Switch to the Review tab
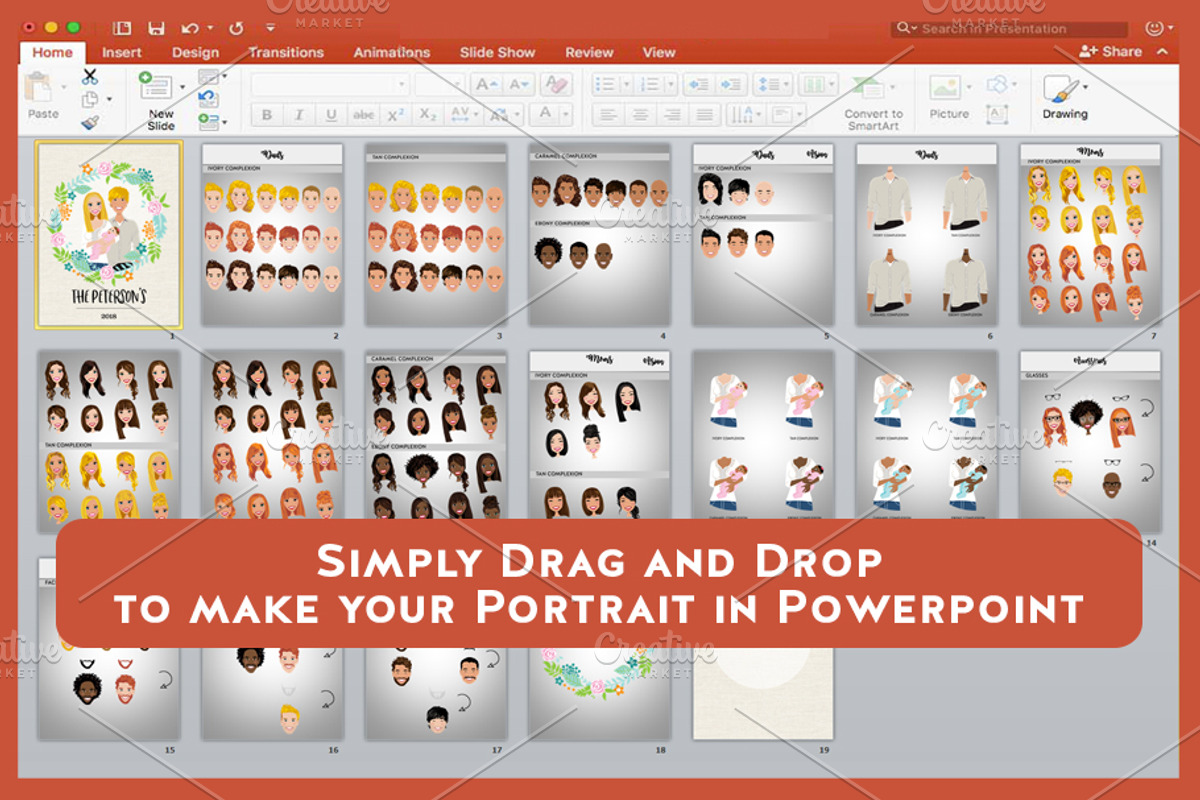Screen dimensions: 1200x800 tap(589, 53)
